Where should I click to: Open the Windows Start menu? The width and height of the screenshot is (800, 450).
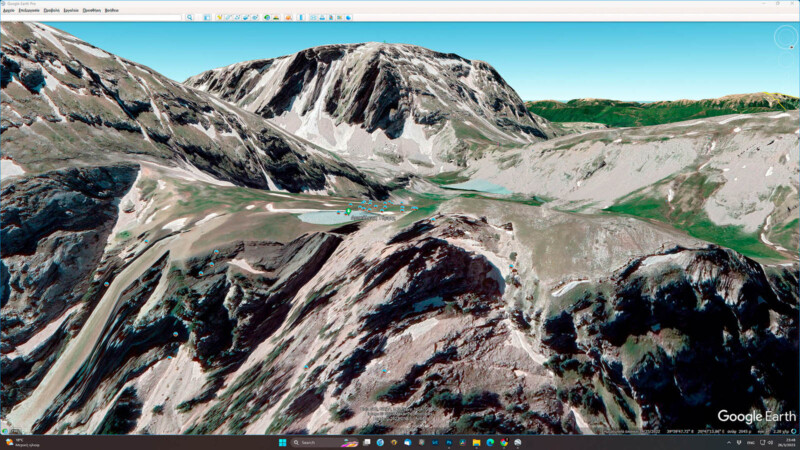coord(283,442)
